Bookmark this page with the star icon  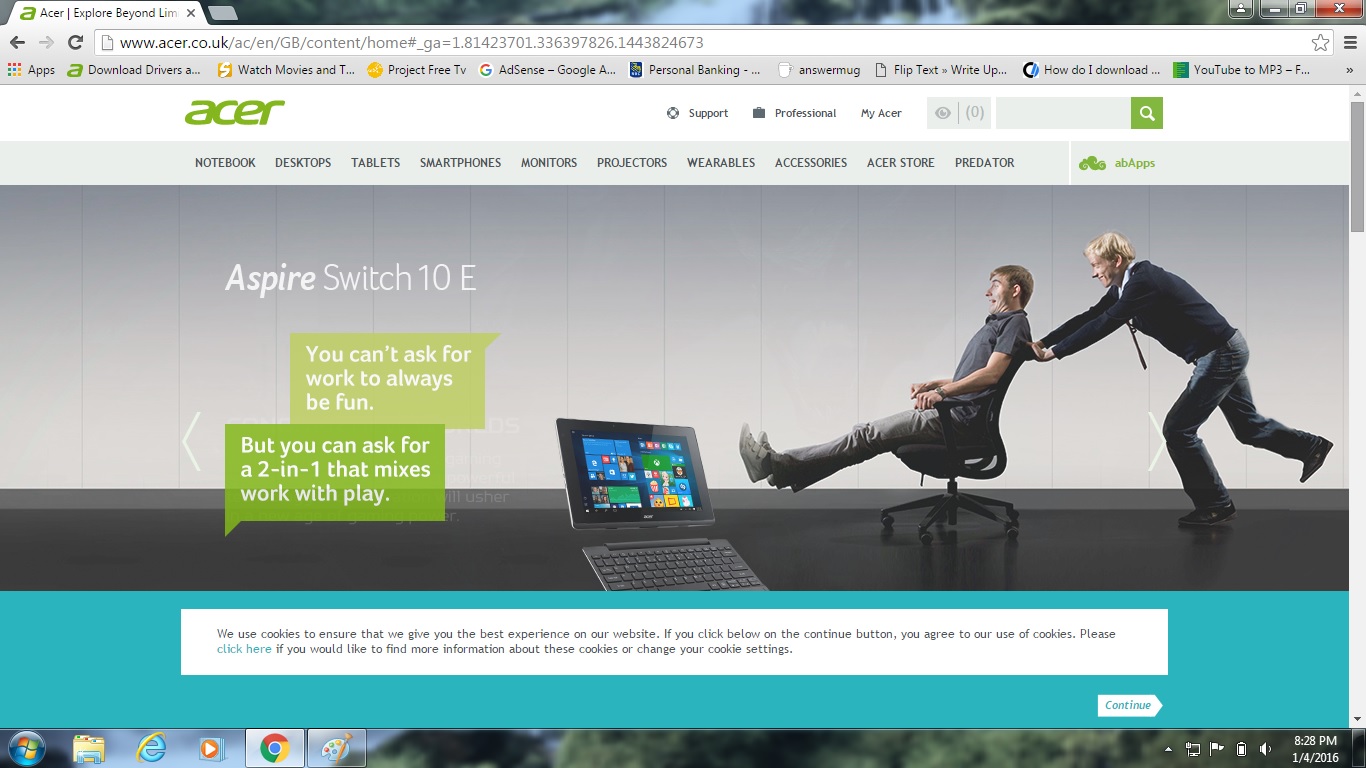point(1321,42)
